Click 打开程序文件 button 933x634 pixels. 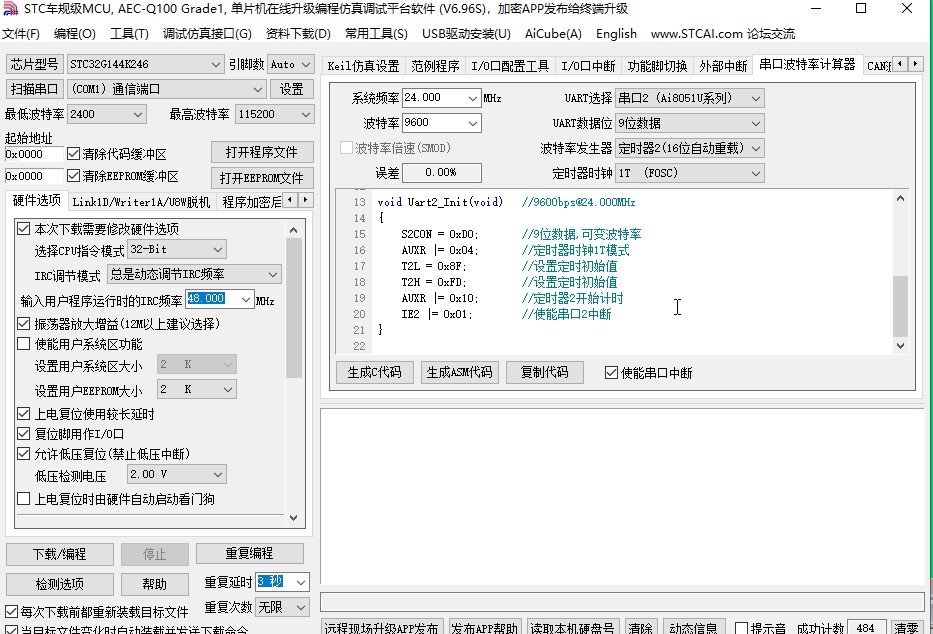click(x=262, y=152)
